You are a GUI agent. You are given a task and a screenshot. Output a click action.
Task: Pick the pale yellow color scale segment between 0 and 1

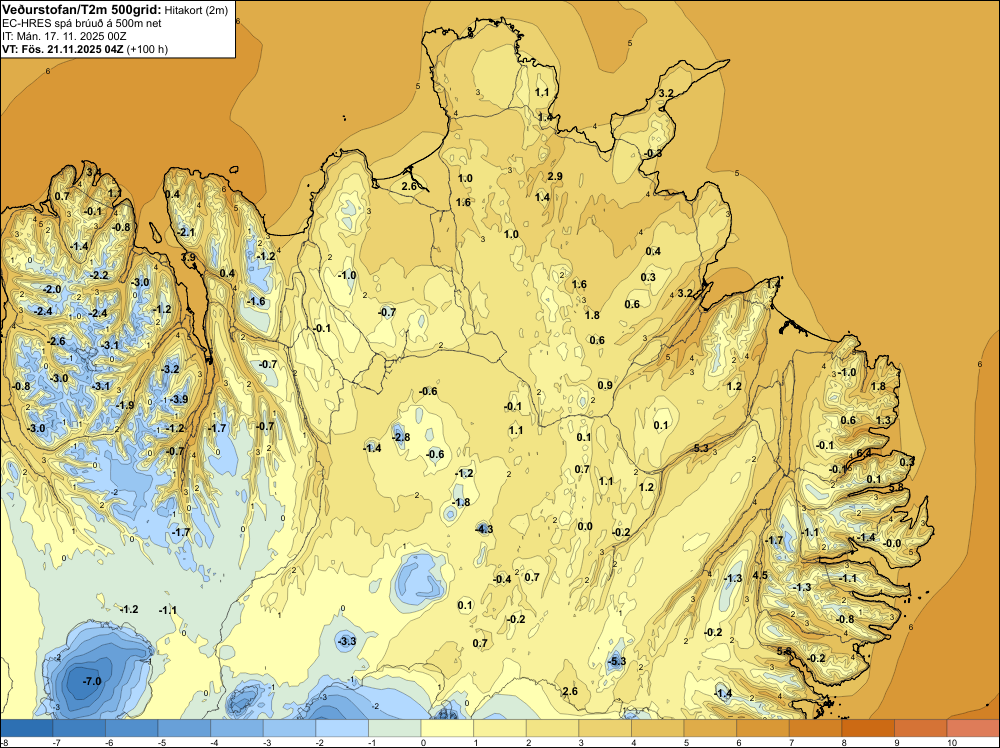coord(447,728)
